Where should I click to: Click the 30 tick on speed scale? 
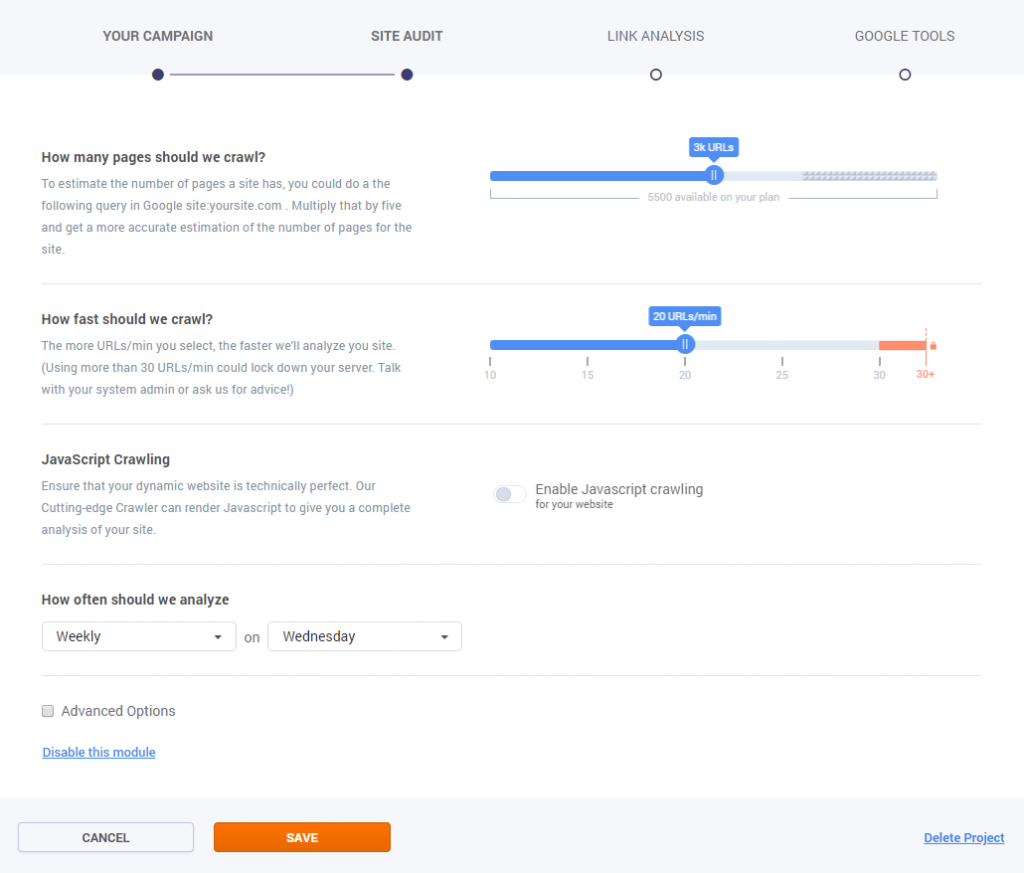tap(880, 375)
